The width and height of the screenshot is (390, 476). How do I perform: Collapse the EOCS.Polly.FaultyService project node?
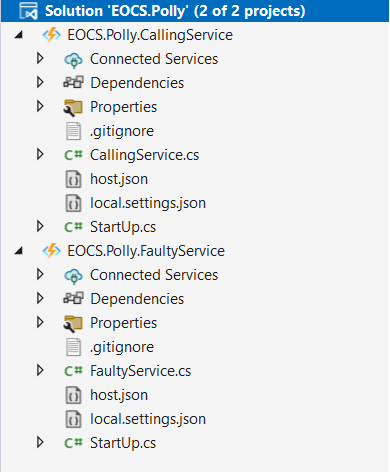pos(19,251)
